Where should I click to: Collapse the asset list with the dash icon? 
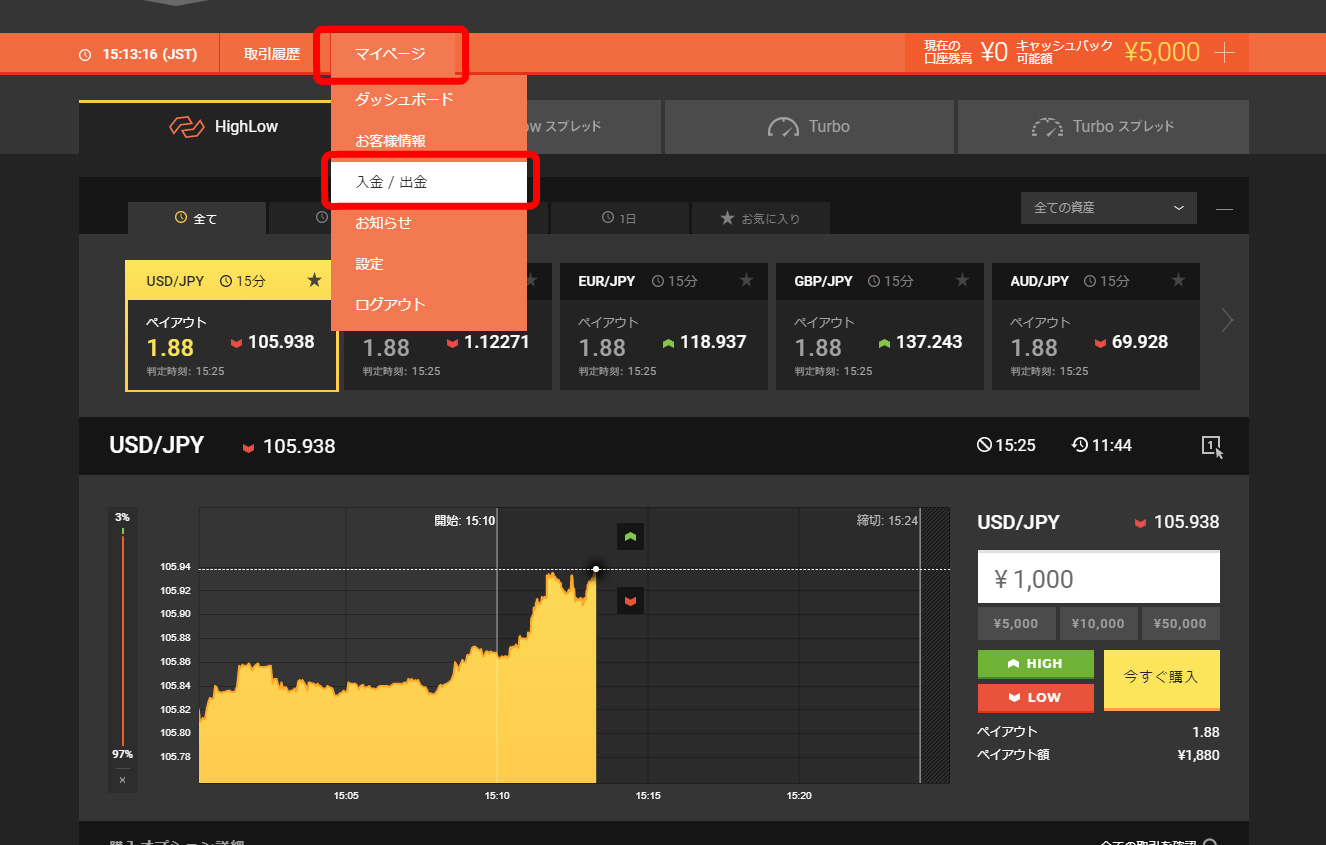click(1224, 208)
